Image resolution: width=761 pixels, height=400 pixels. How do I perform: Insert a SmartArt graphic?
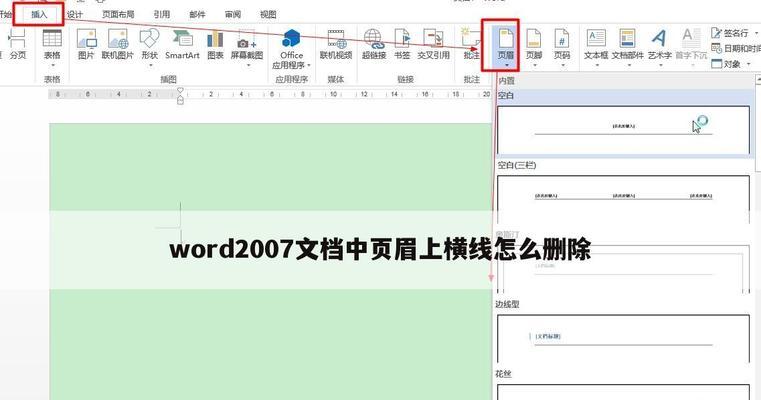[x=182, y=44]
